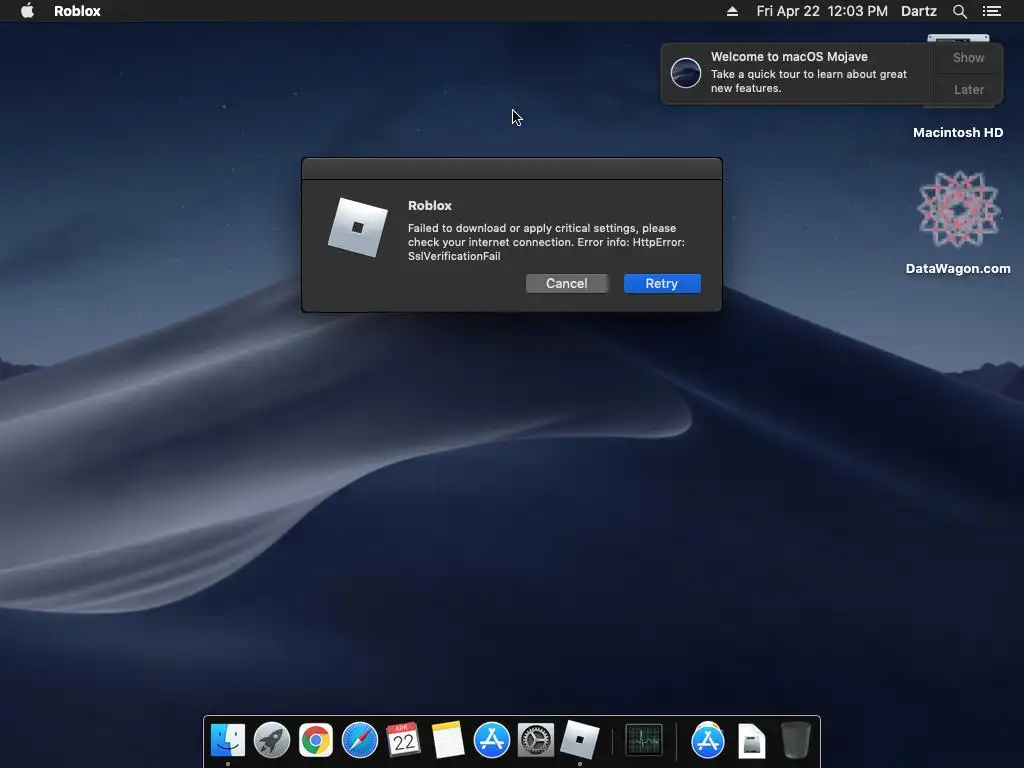Open the App Store icon next to Activity Monitor
This screenshot has width=1024, height=768.
pyautogui.click(x=707, y=741)
